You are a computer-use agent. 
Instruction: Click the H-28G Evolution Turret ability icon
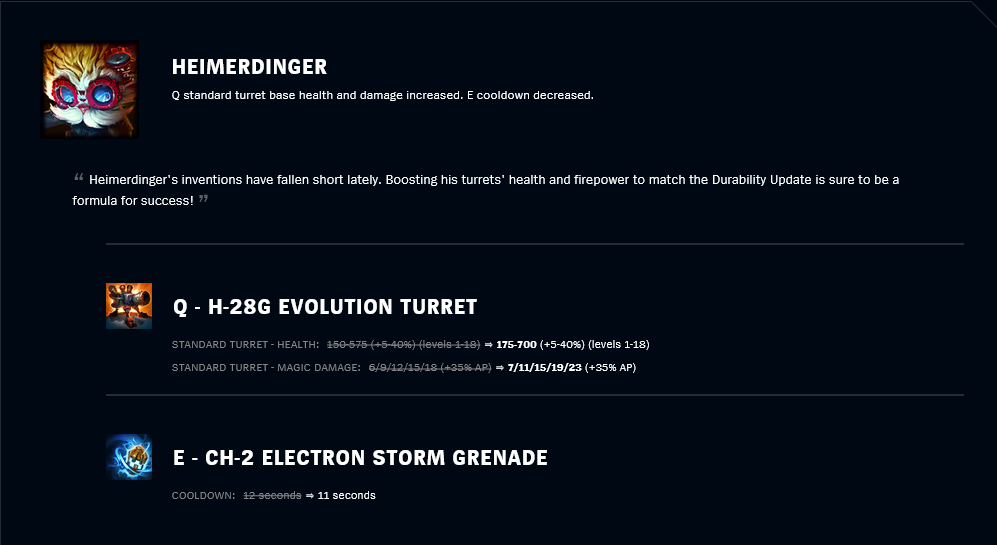129,306
